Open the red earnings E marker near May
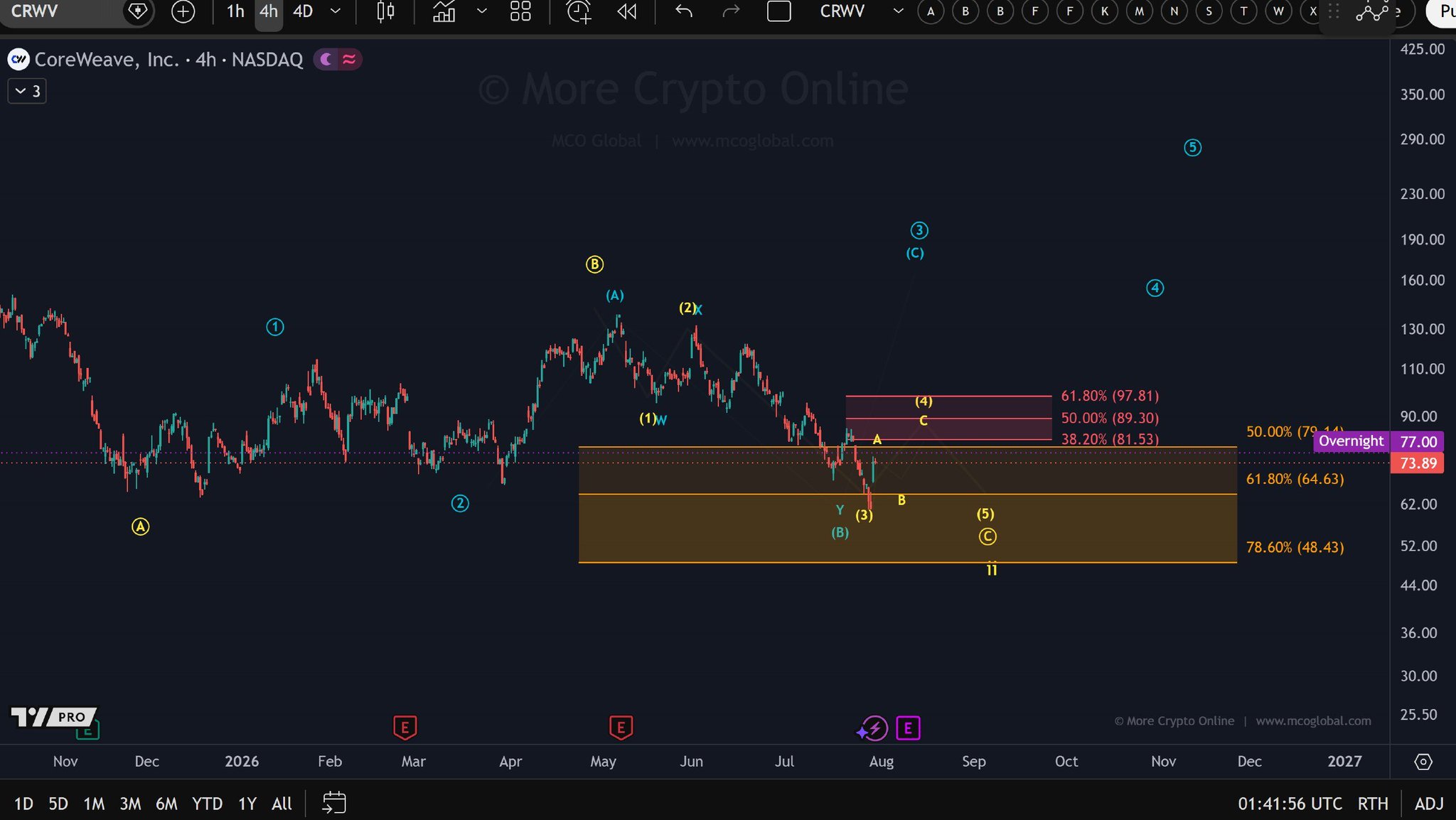 pos(621,728)
